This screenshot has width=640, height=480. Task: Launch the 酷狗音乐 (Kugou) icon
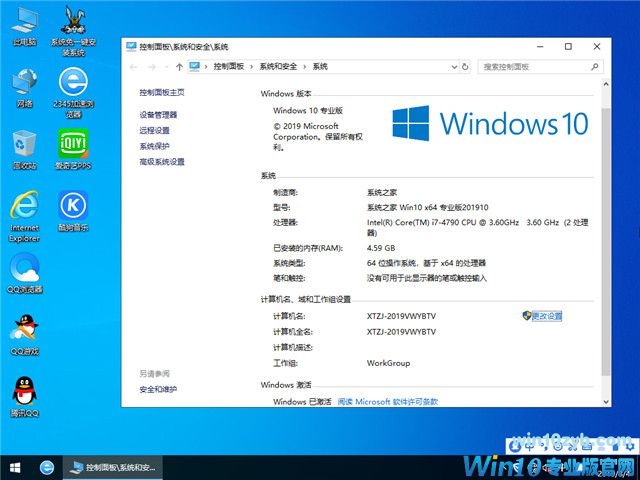73,211
